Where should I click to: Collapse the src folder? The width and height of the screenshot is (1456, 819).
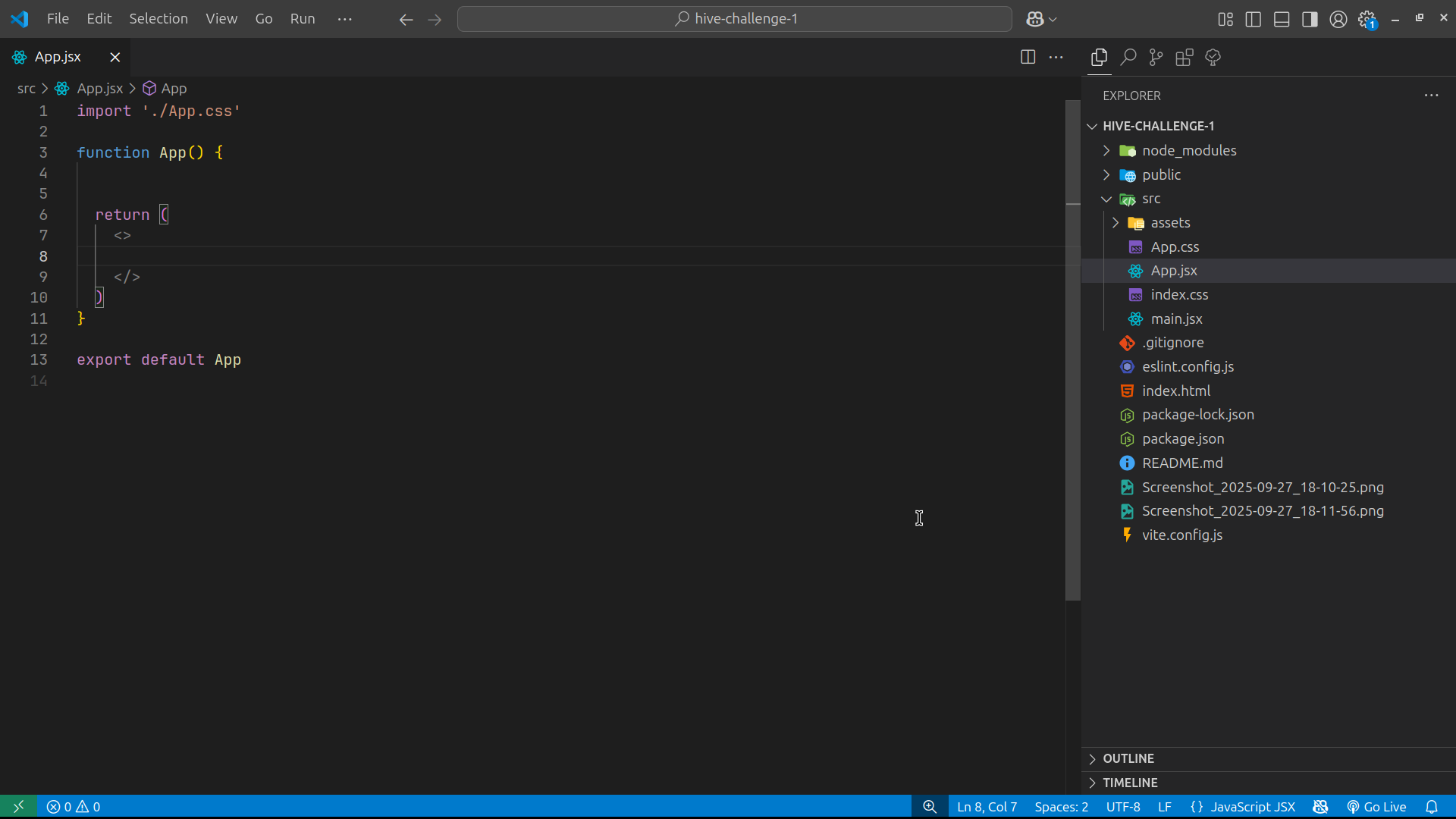pyautogui.click(x=1150, y=199)
